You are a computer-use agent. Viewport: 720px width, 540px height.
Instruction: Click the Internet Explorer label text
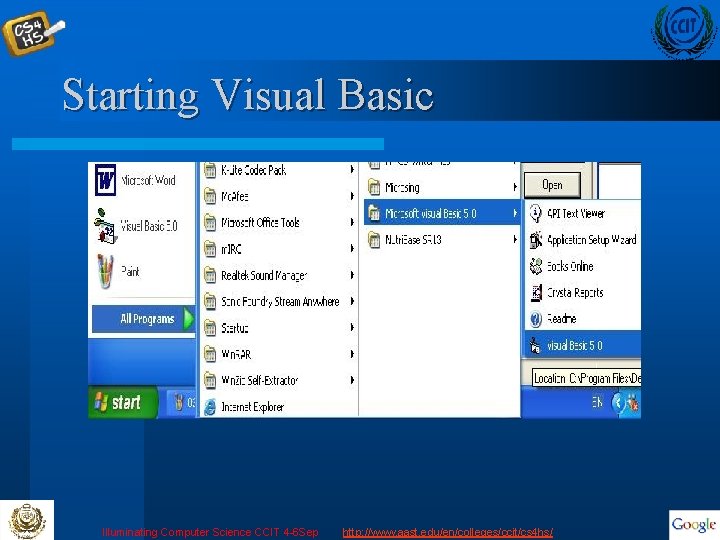tap(253, 407)
